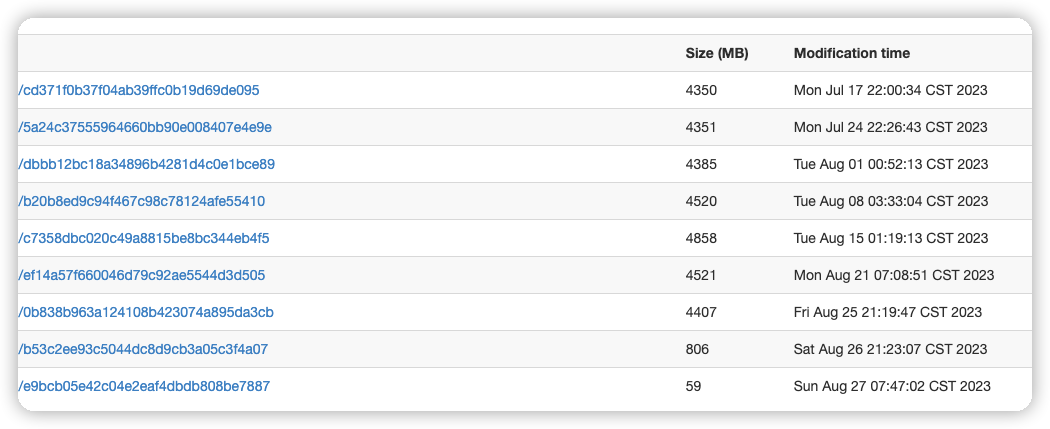Image resolution: width=1050 pixels, height=429 pixels.
Task: Open the /e9bcb05e42c04e2eaf4dbdb808be7887 link
Action: tap(144, 386)
